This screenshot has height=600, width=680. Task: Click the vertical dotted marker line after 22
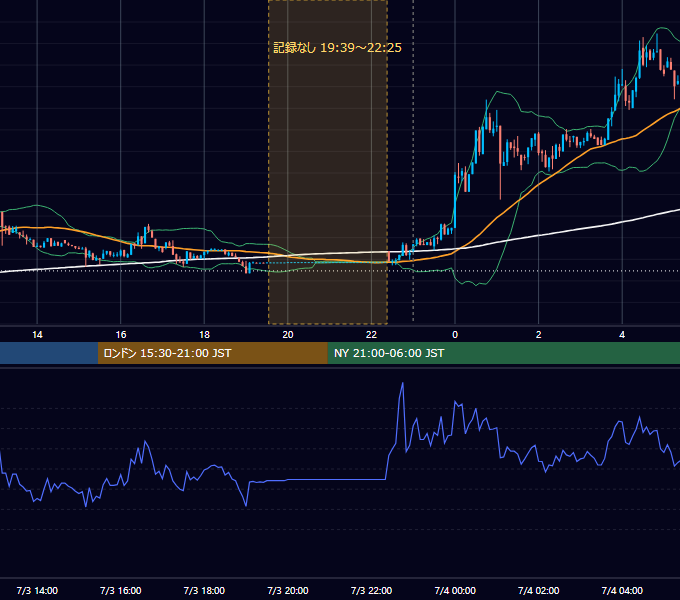(413, 160)
